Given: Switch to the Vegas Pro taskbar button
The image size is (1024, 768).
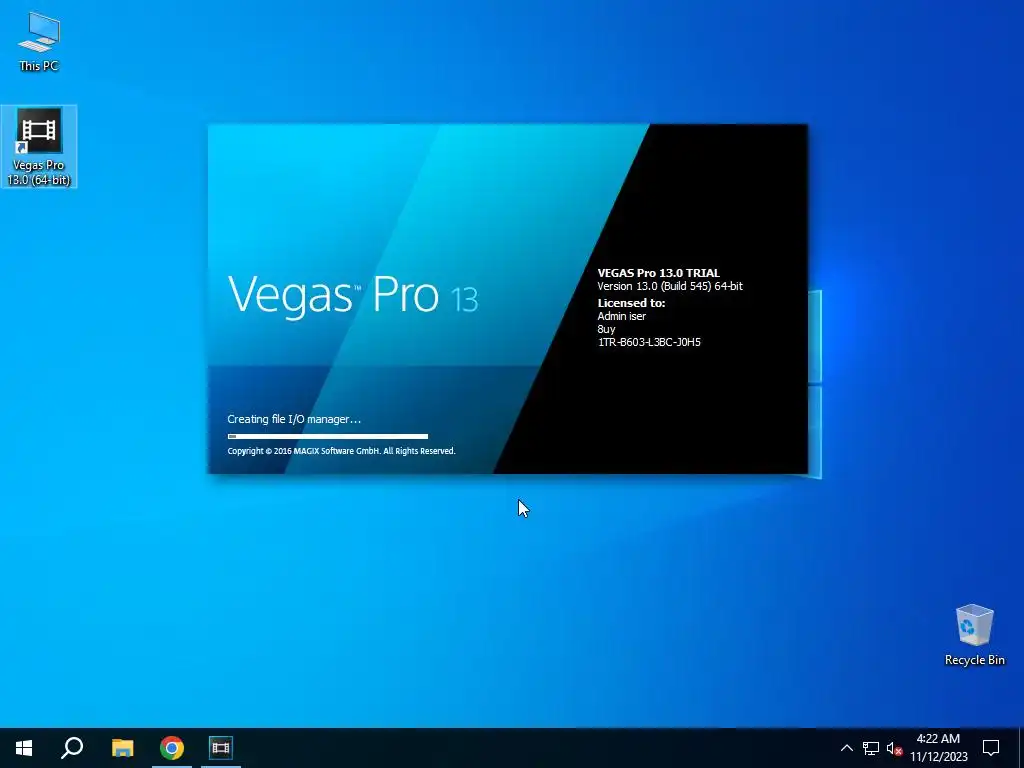Looking at the screenshot, I should [221, 748].
